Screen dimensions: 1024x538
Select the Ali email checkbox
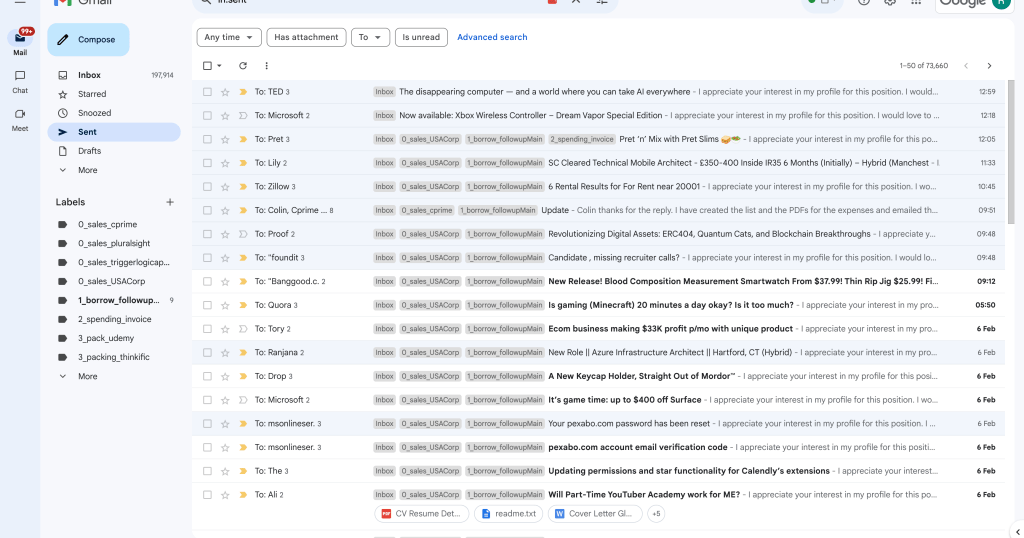pyautogui.click(x=207, y=495)
